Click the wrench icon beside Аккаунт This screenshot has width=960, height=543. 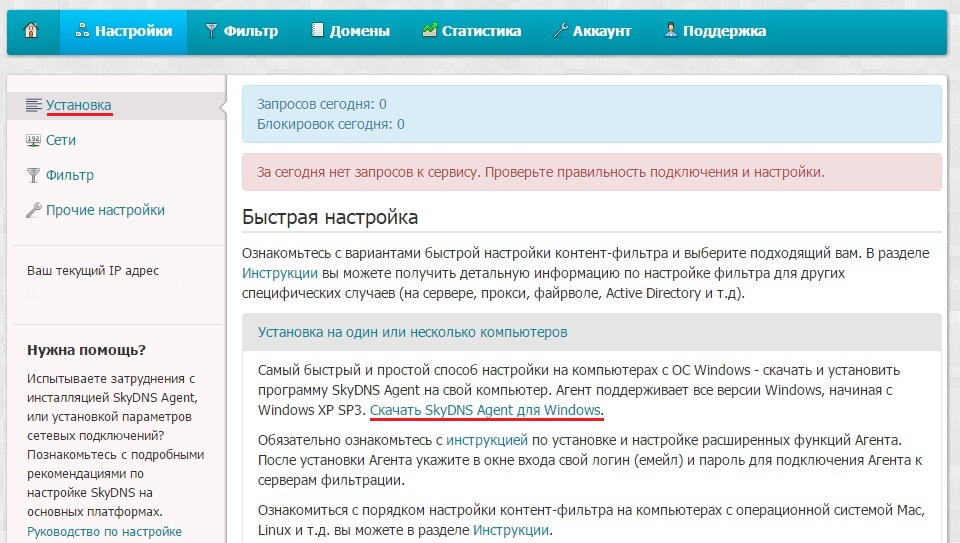coord(560,31)
